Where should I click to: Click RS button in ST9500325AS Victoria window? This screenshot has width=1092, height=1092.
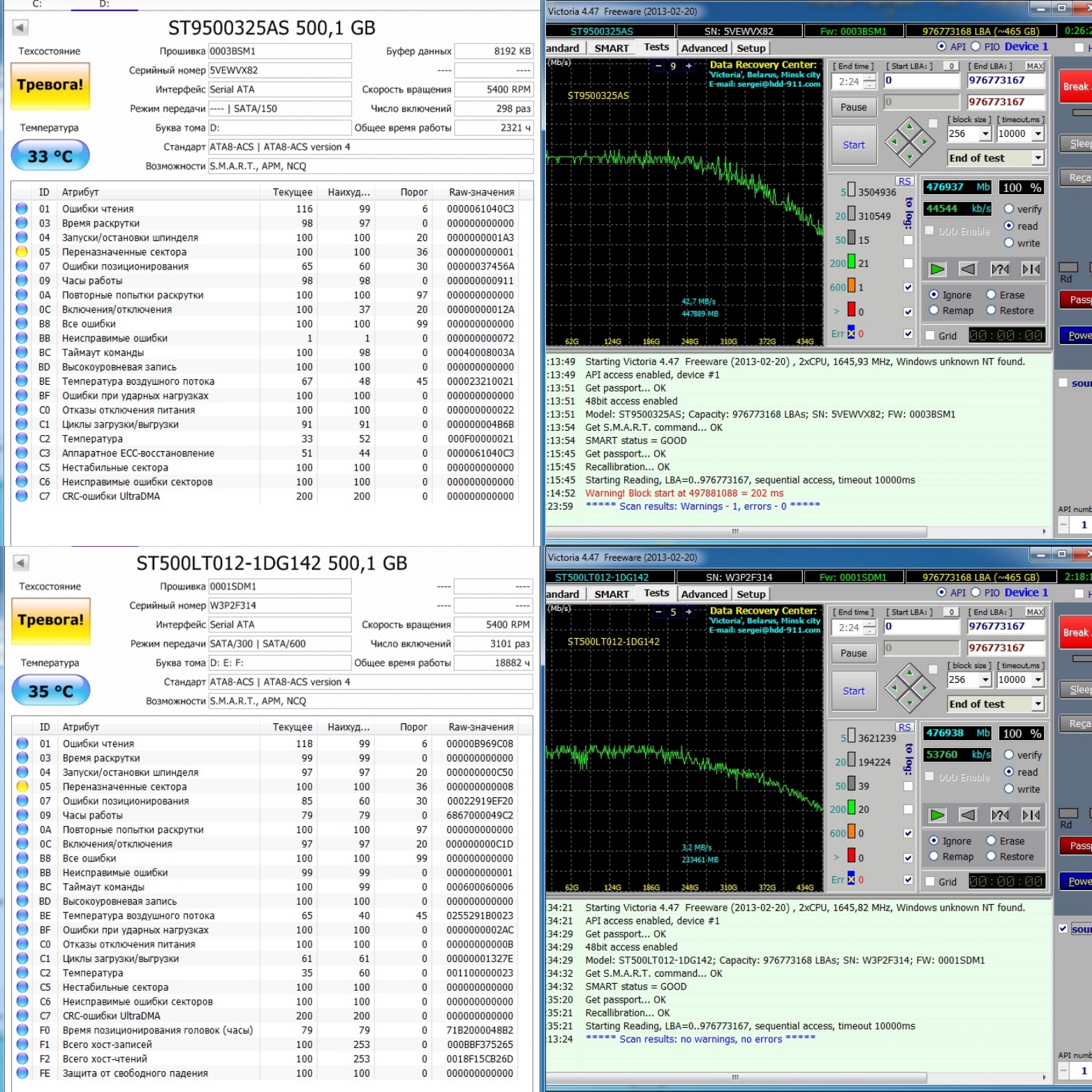(x=905, y=181)
